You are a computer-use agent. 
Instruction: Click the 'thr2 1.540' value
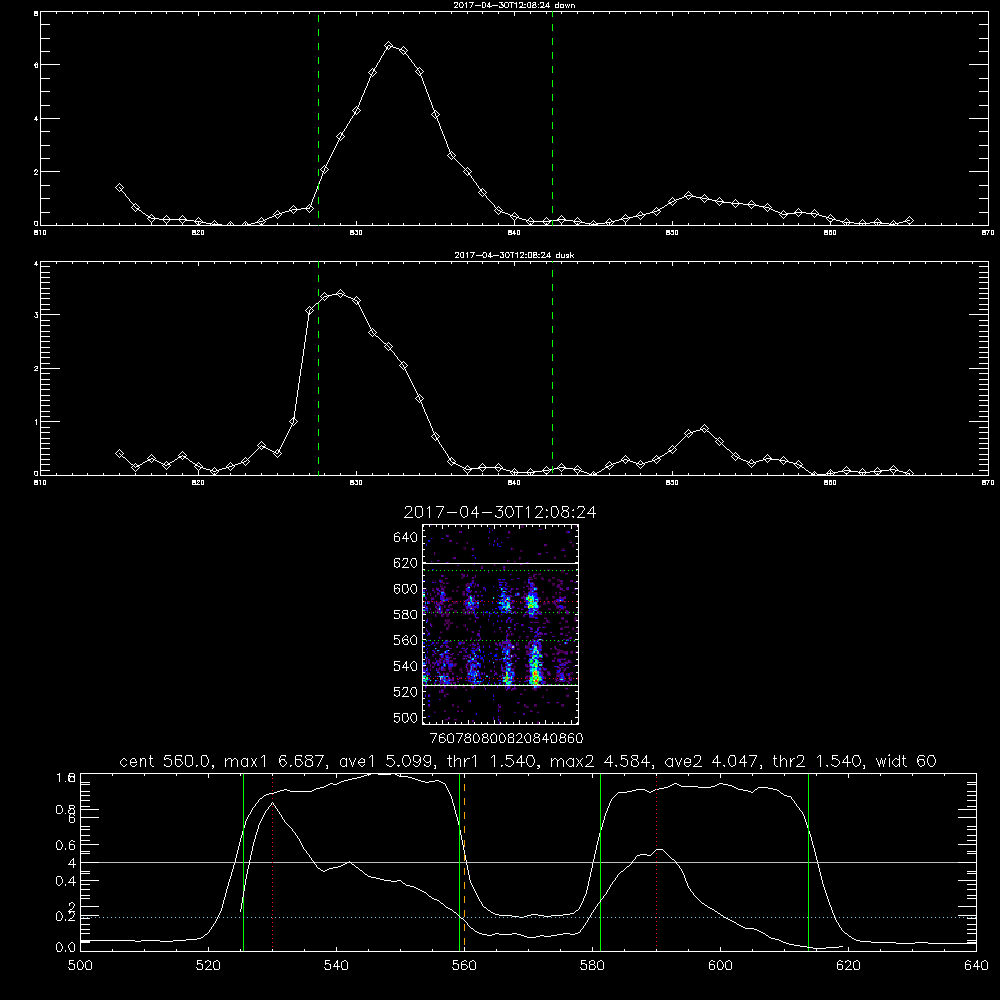[818, 761]
